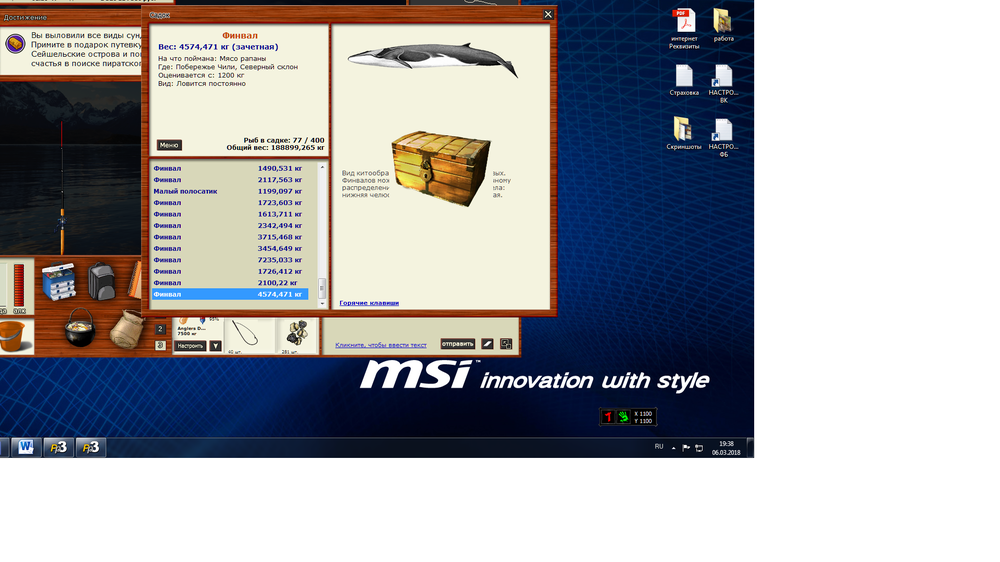Viewport: 1000px width, 562px height.
Task: Click the chat window icon right of the eraser
Action: 506,344
